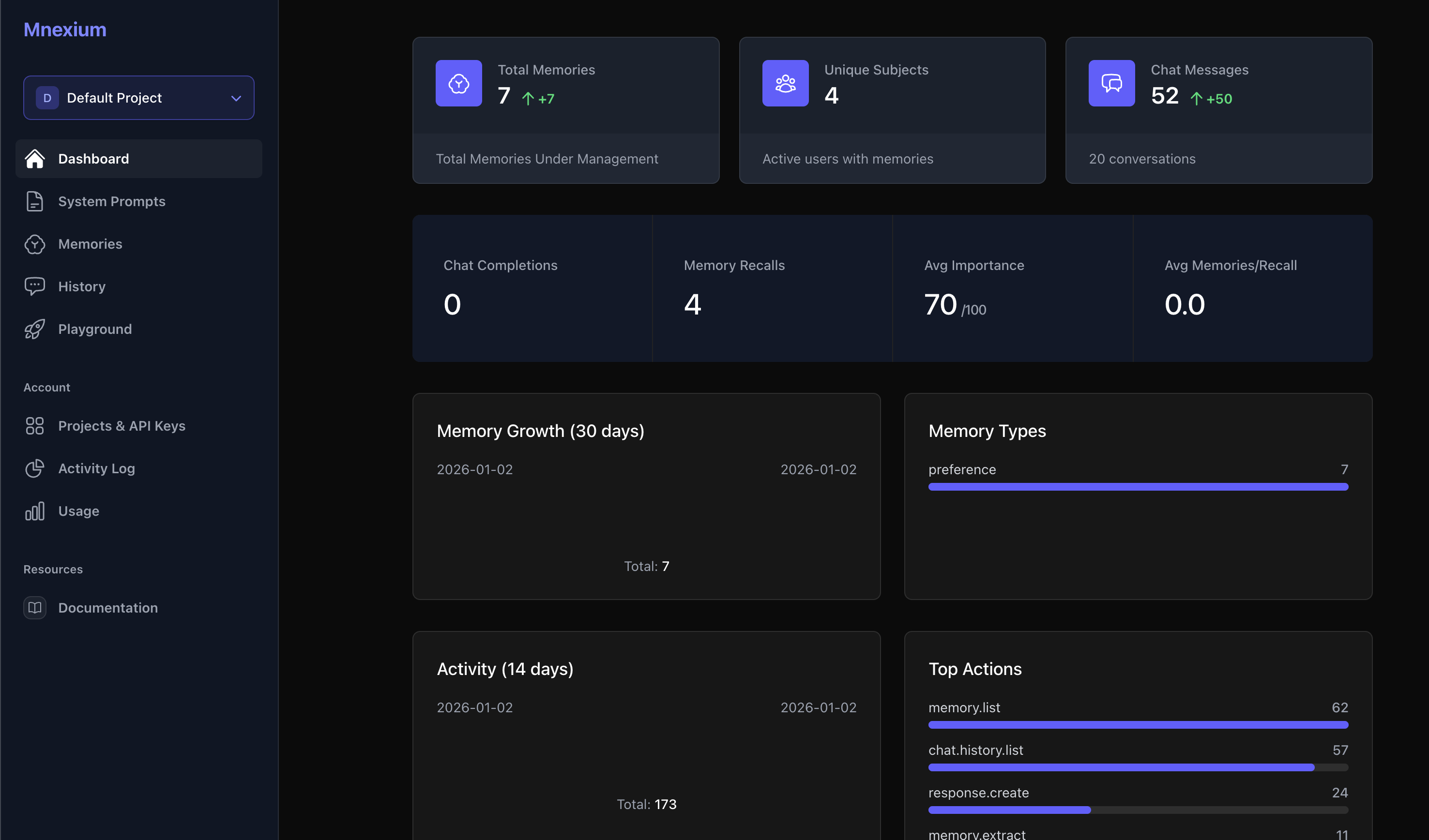
Task: Open Activity Log via the pie chart icon
Action: 35,468
